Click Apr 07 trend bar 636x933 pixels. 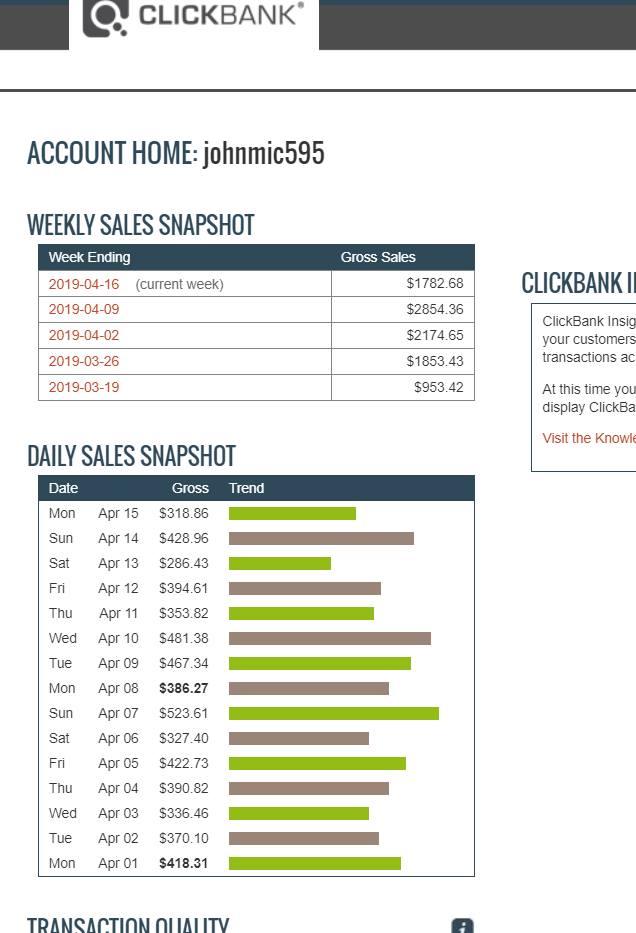point(332,713)
